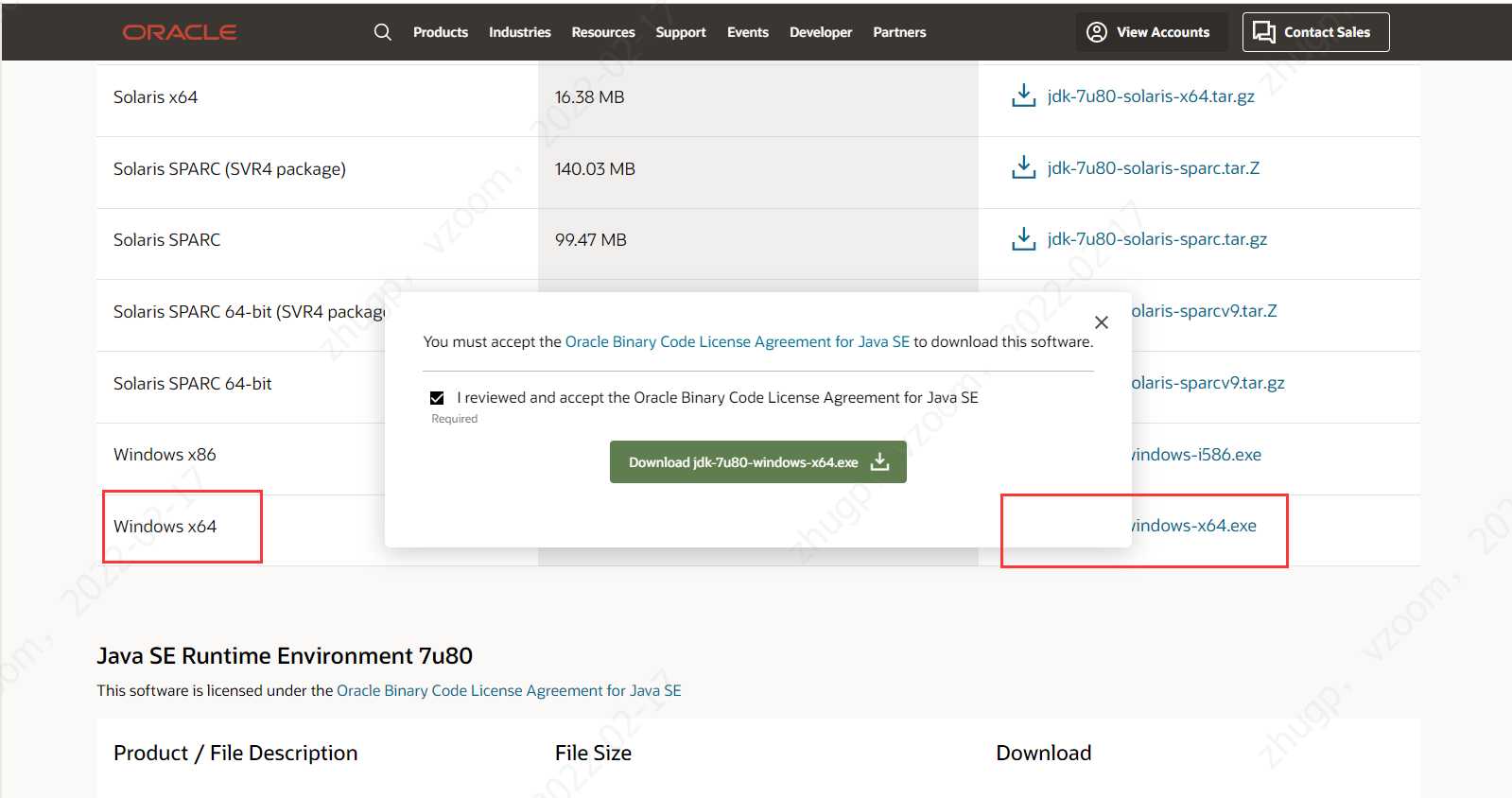Click the solaris-sparcv9.tar.gz download link
Viewport: 1512px width, 798px height.
(1208, 383)
